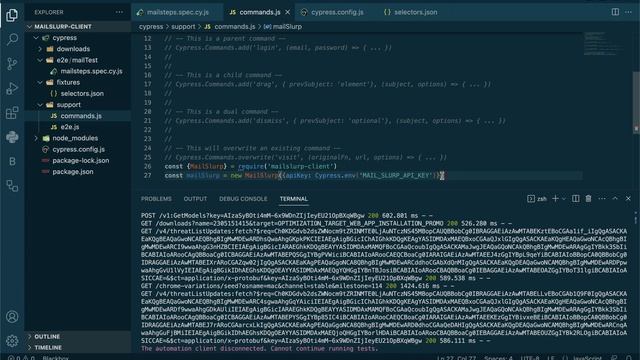Create a new terminal with plus icon

pyautogui.click(x=555, y=198)
